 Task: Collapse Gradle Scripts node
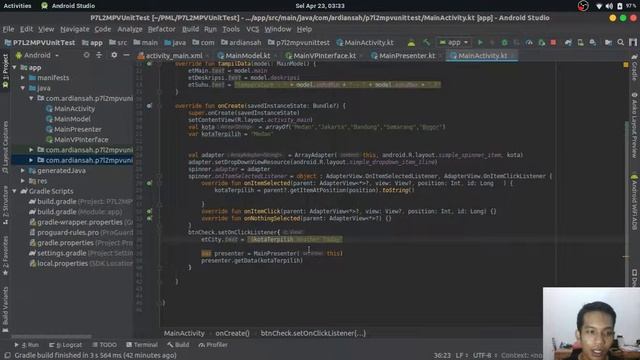(x=15, y=191)
